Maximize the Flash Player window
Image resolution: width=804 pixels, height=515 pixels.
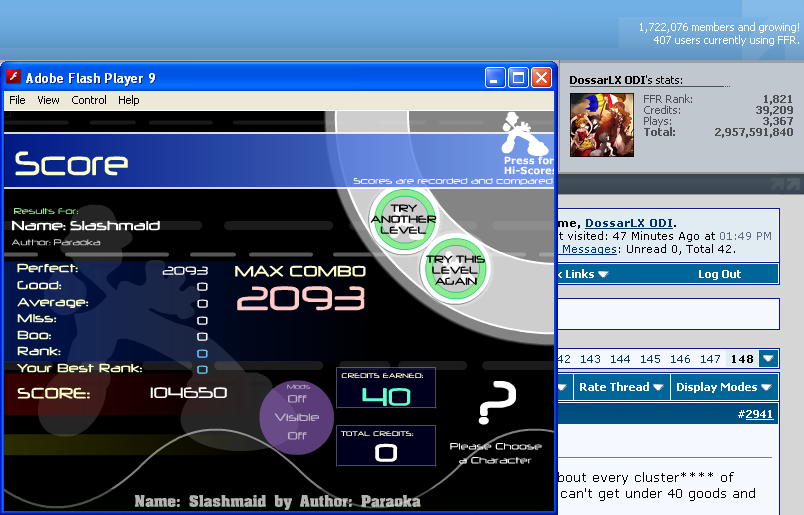(518, 78)
